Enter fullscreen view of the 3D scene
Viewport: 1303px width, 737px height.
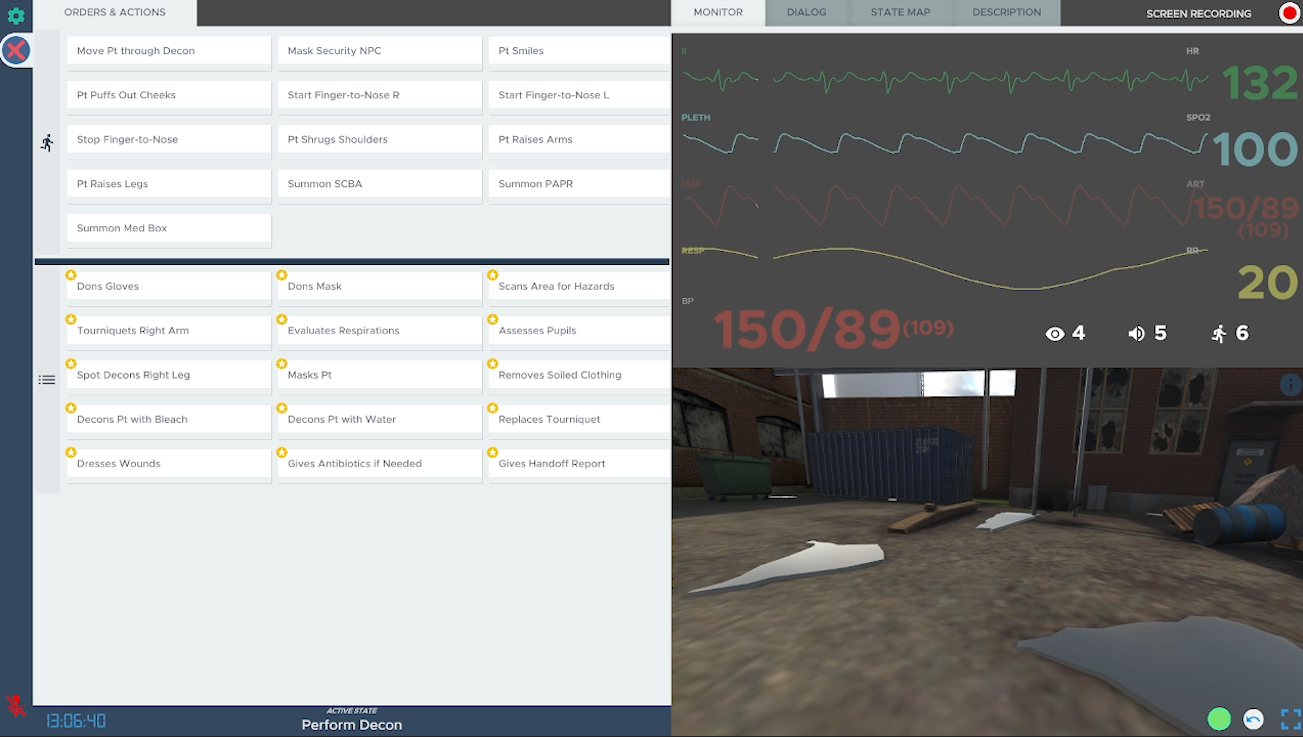pyautogui.click(x=1289, y=719)
